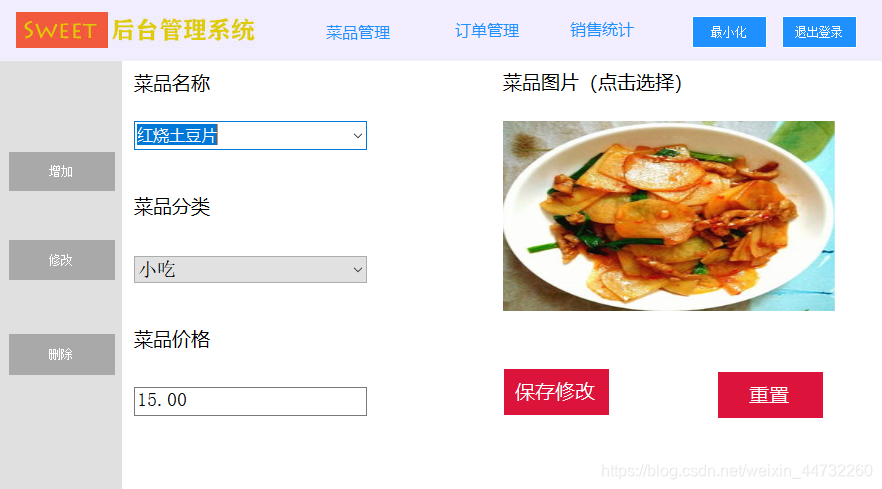Click the 后台管理系统 title text
882x489 pixels.
point(183,30)
